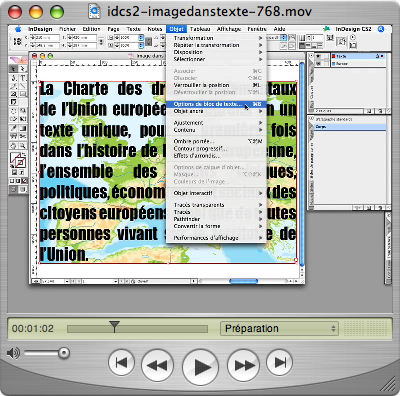This screenshot has width=400, height=396.
Task: Open the Préparation chapter dropdown
Action: coord(279,328)
